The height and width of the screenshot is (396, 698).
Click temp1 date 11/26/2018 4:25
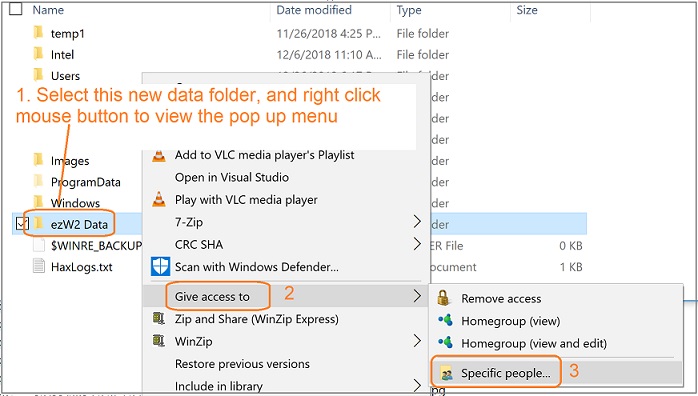pyautogui.click(x=329, y=34)
